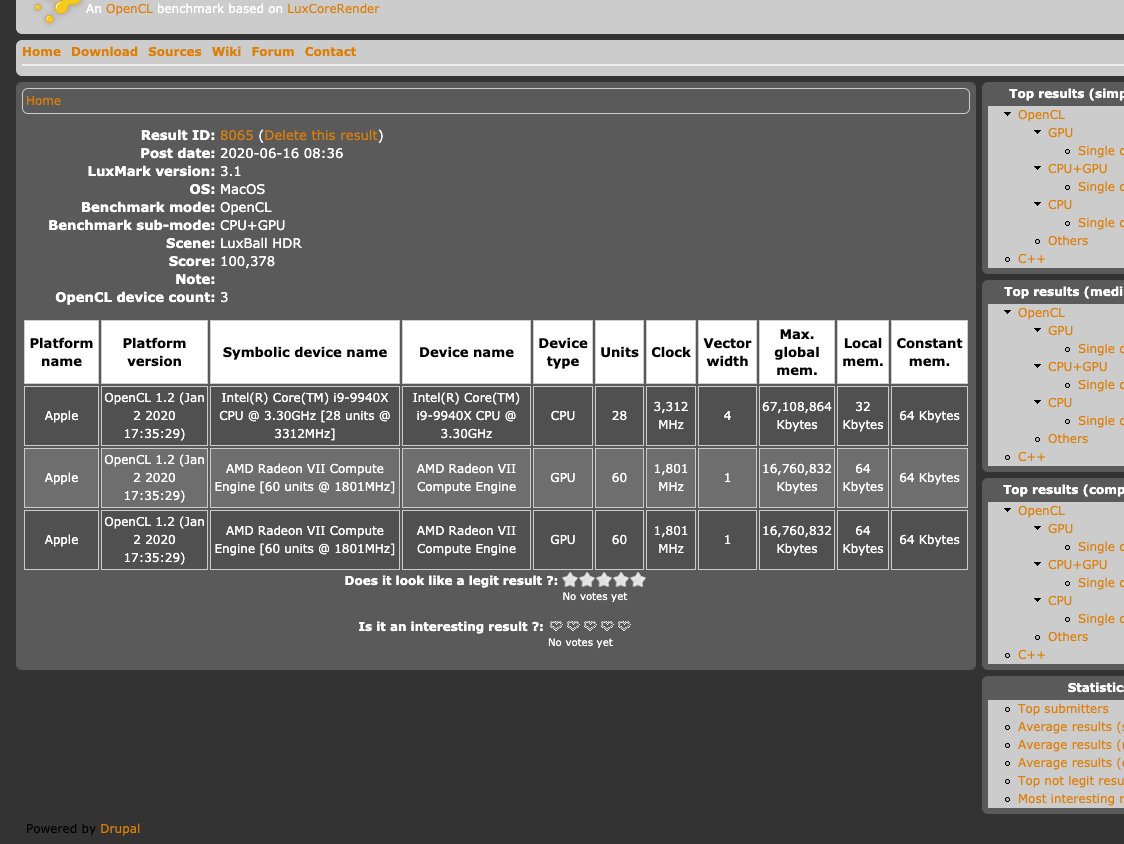
Task: Select the 3,312 MHz clock cell
Action: coord(670,416)
